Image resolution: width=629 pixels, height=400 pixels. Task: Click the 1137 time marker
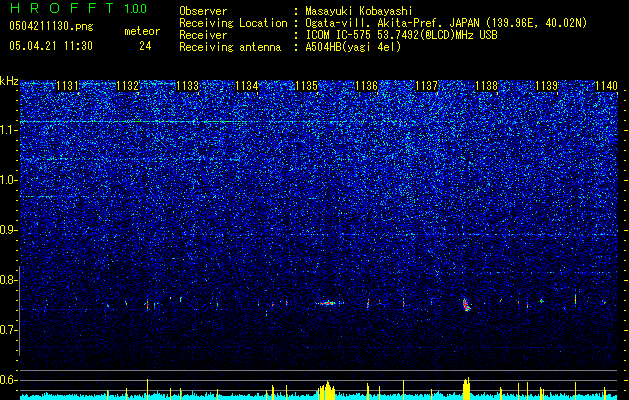(x=426, y=86)
